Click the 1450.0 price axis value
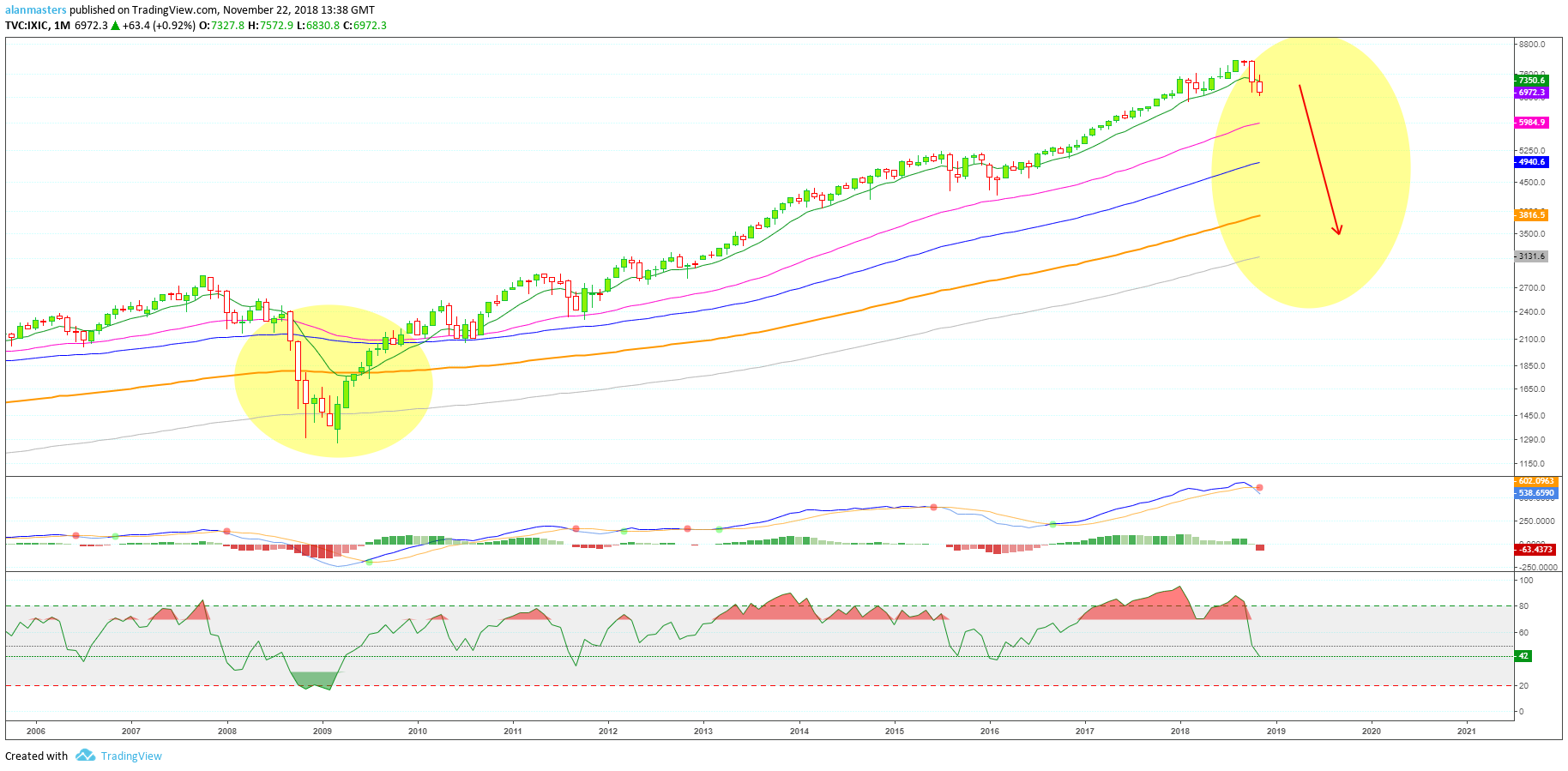This screenshot has height=771, width=1568. 1532,416
